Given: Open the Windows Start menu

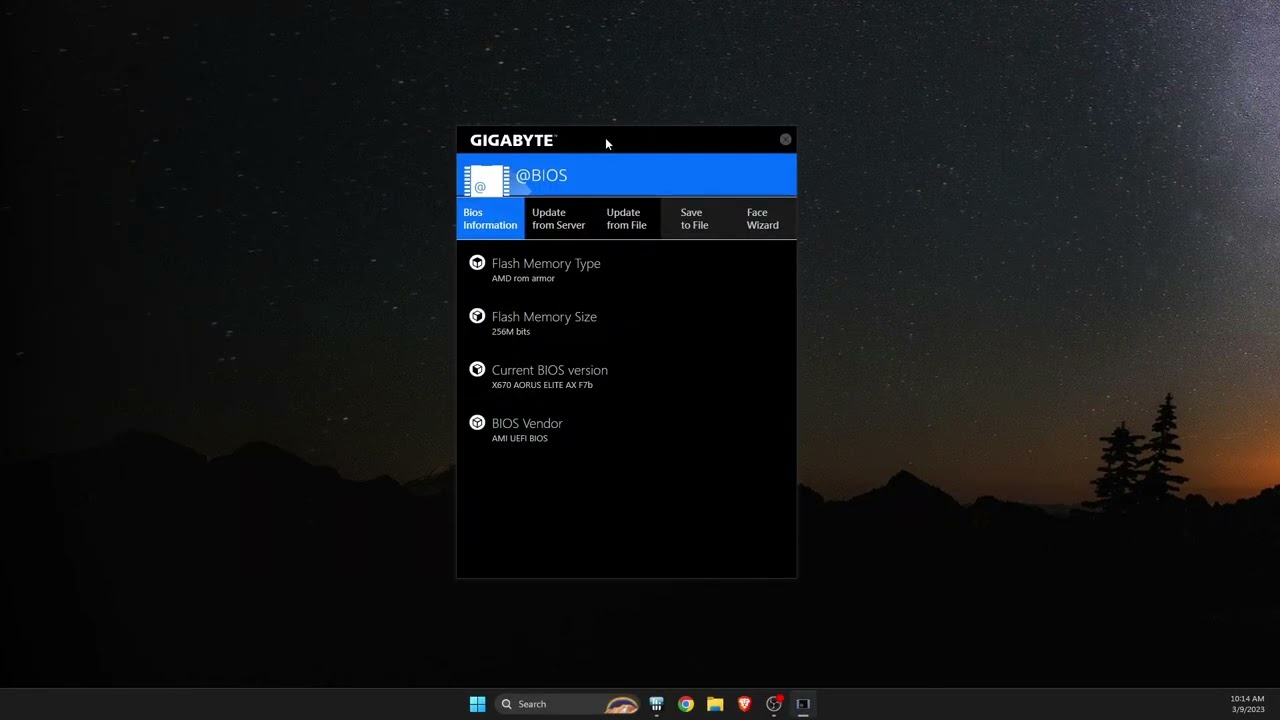Looking at the screenshot, I should tap(477, 704).
